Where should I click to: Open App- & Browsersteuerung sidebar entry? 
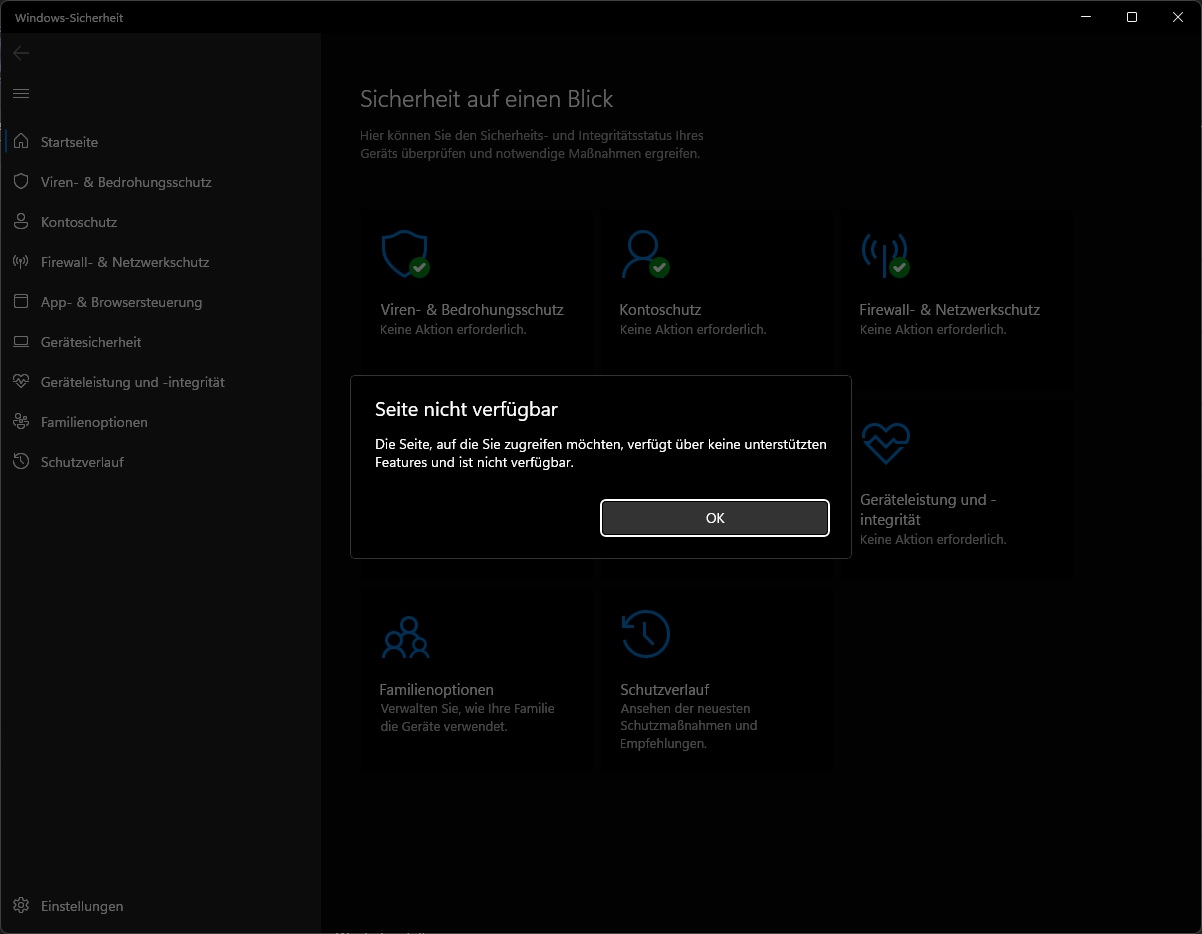(121, 302)
